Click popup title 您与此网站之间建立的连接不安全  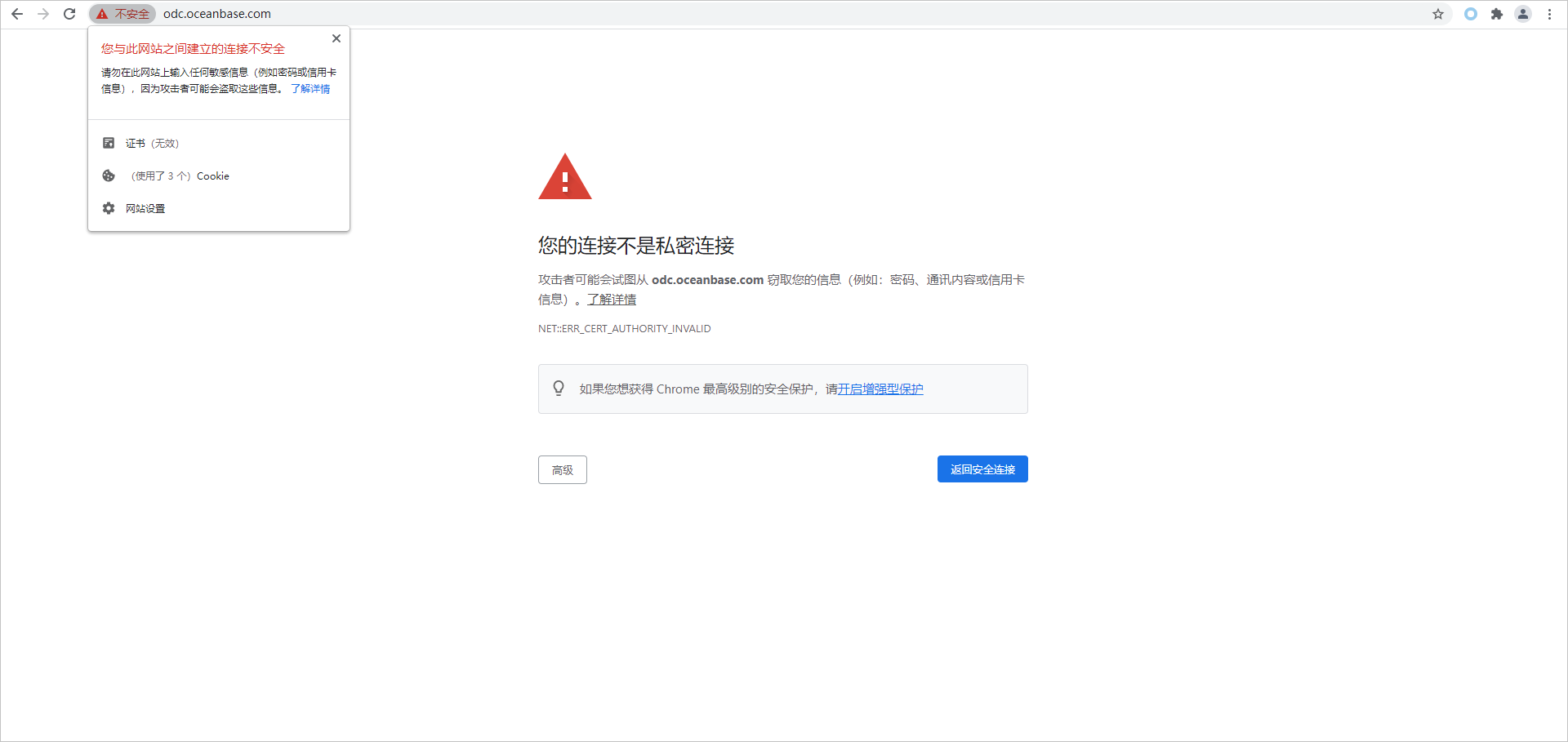tap(193, 49)
